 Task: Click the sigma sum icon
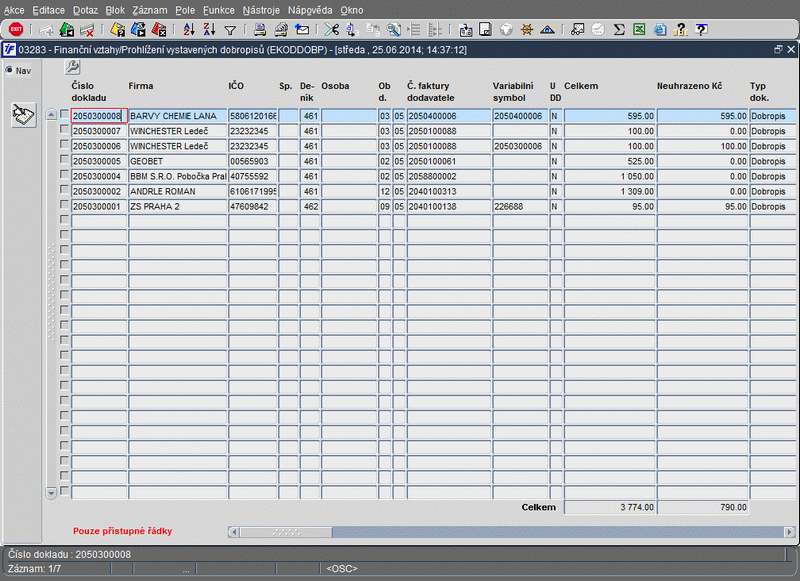(x=619, y=30)
